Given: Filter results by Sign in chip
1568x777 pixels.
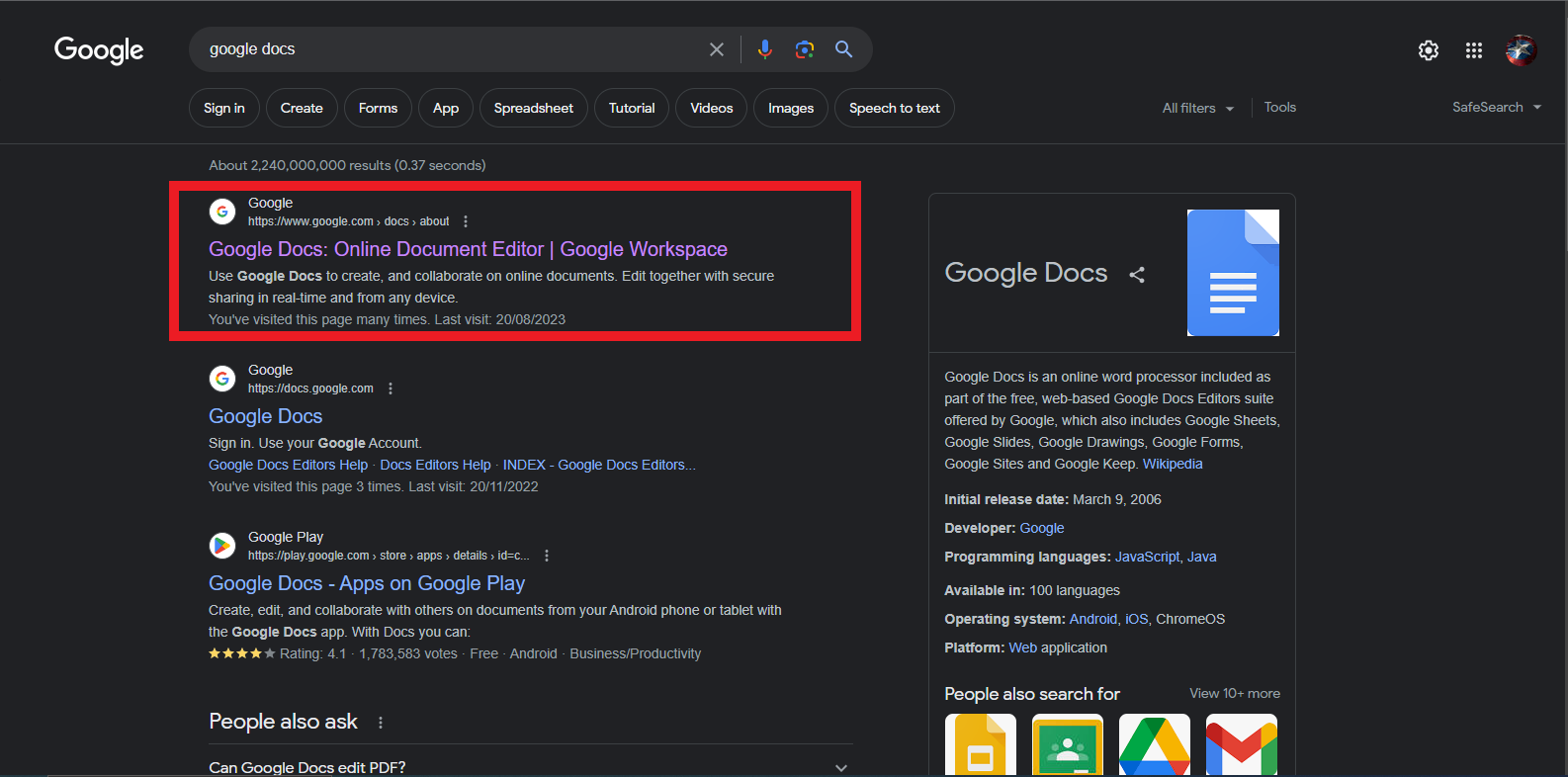Looking at the screenshot, I should (224, 108).
